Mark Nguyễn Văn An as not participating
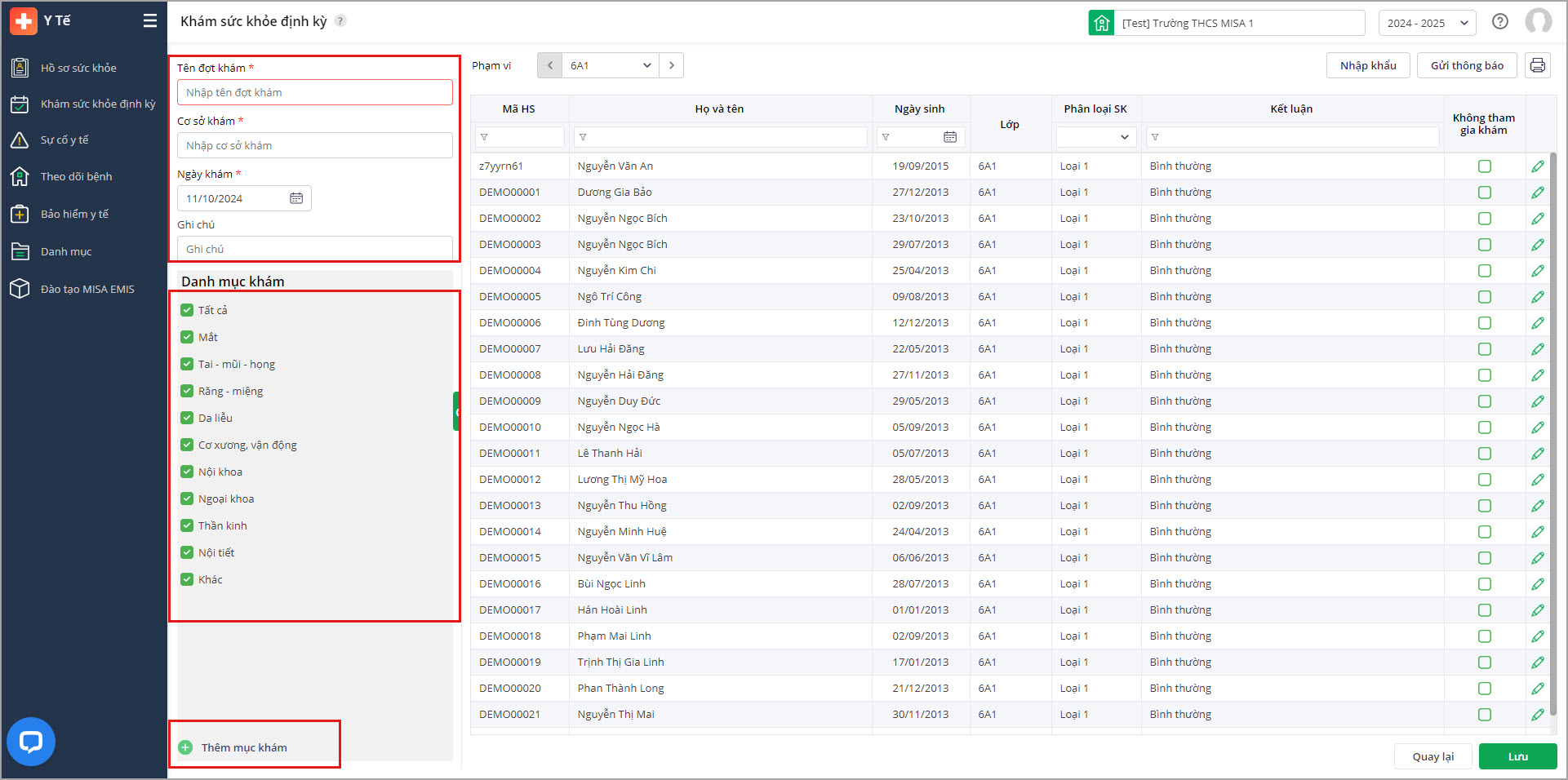The image size is (1568, 780). [x=1485, y=166]
